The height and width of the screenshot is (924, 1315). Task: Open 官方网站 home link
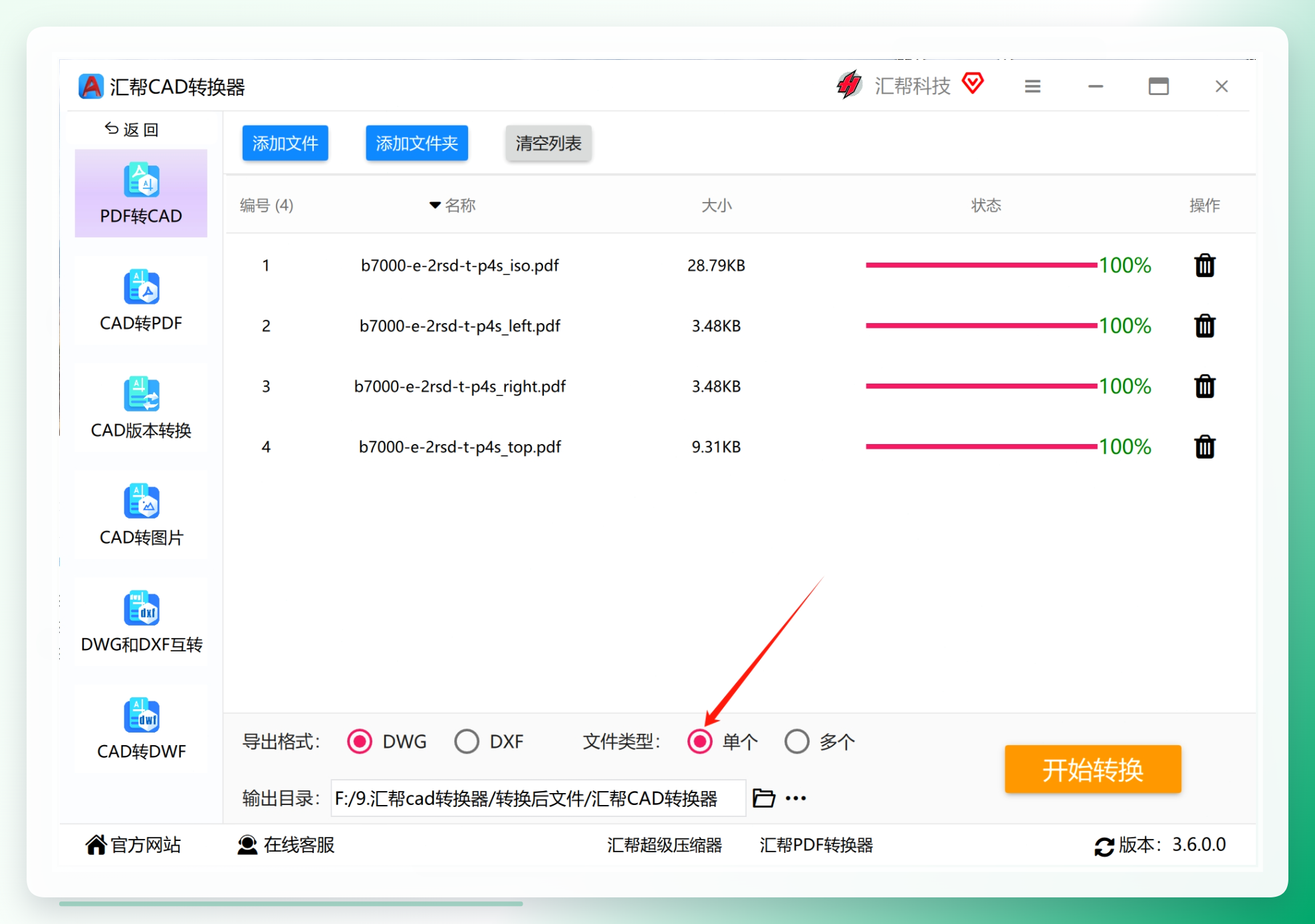pos(133,845)
